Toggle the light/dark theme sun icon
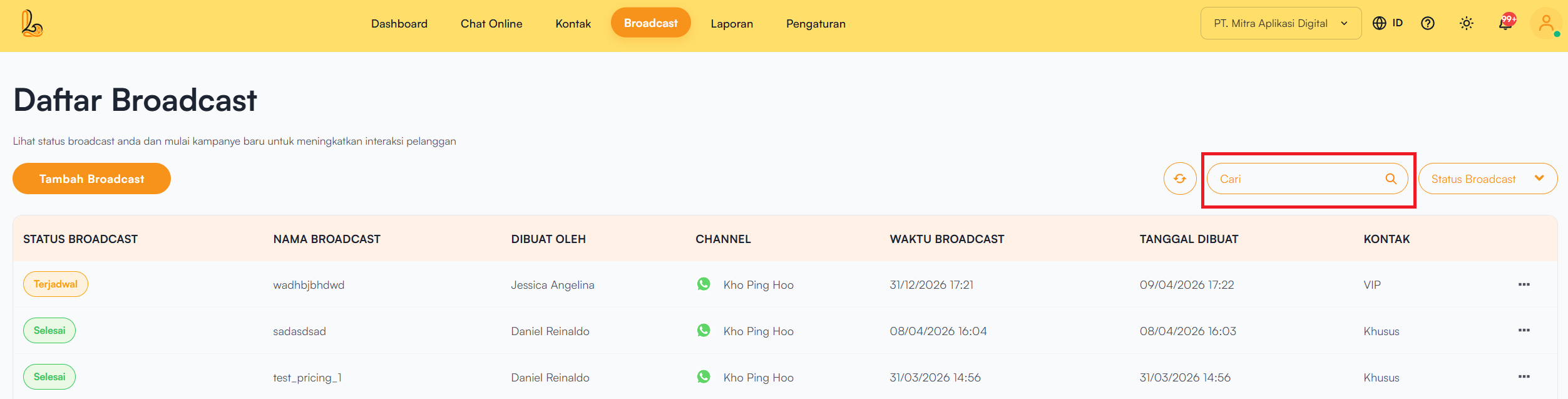 (1466, 23)
